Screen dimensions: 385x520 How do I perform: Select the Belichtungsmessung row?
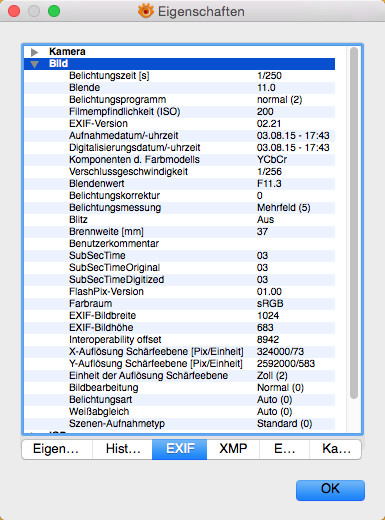(x=179, y=208)
